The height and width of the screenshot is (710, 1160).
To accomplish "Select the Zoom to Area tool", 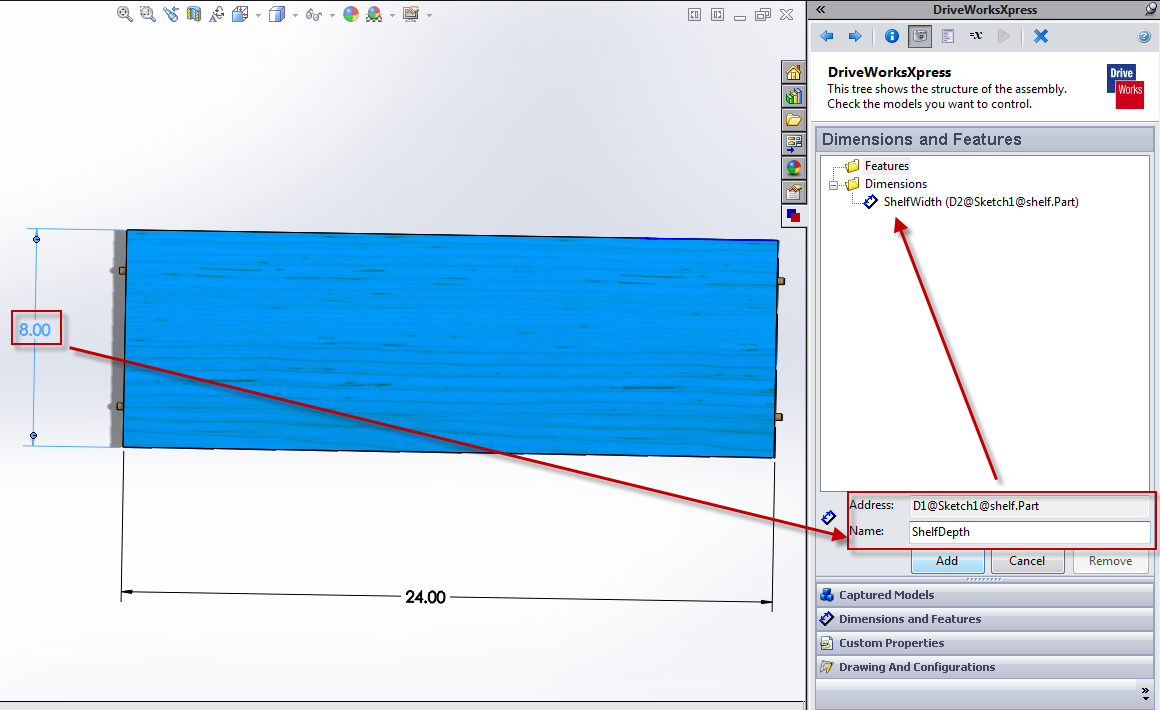I will (148, 14).
